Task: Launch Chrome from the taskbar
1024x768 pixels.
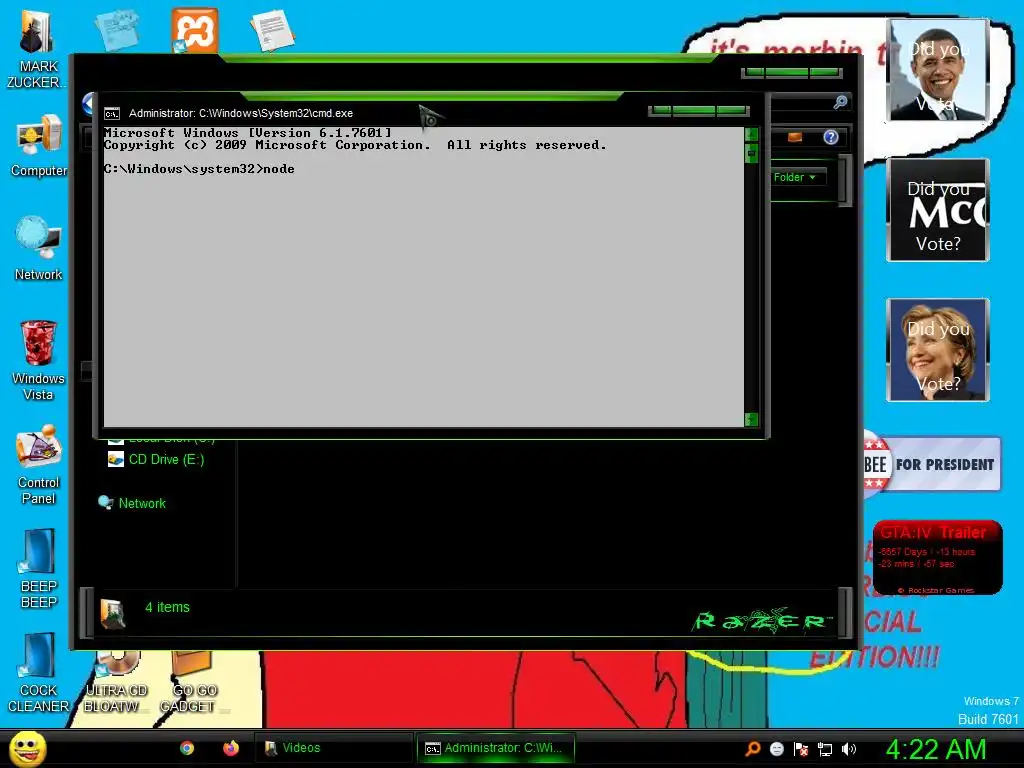Action: (187, 748)
